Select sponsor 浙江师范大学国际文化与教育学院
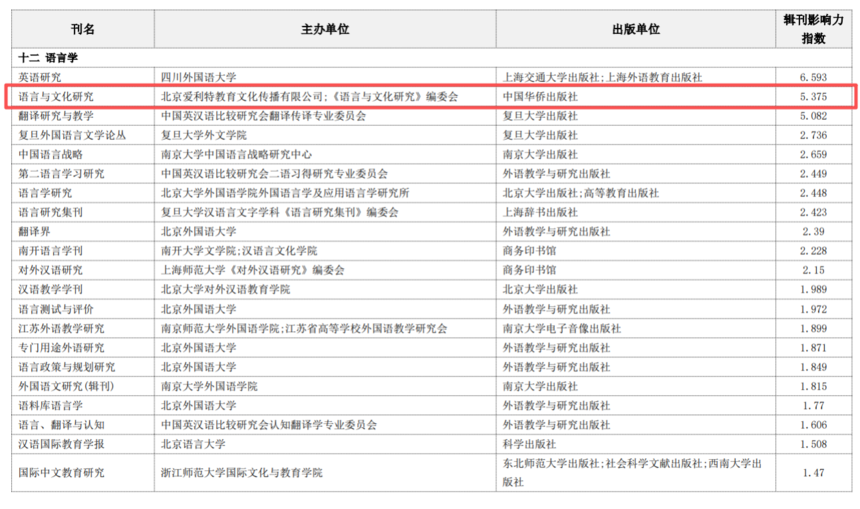Image resolution: width=860 pixels, height=509 pixels. pyautogui.click(x=242, y=472)
